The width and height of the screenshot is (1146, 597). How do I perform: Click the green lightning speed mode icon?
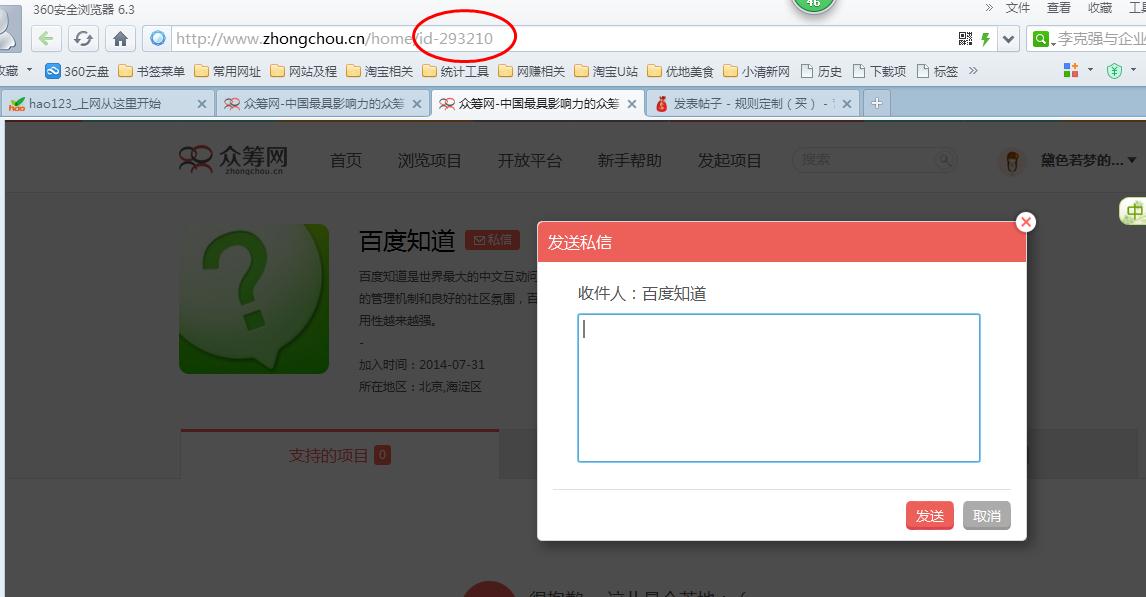click(986, 39)
